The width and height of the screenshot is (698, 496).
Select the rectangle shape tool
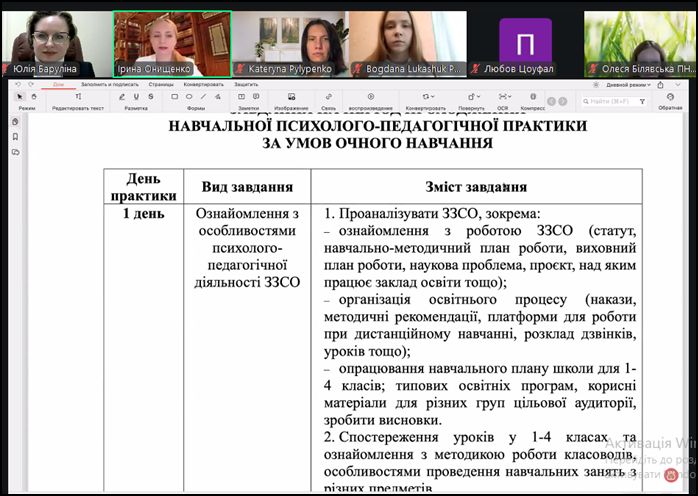175,97
